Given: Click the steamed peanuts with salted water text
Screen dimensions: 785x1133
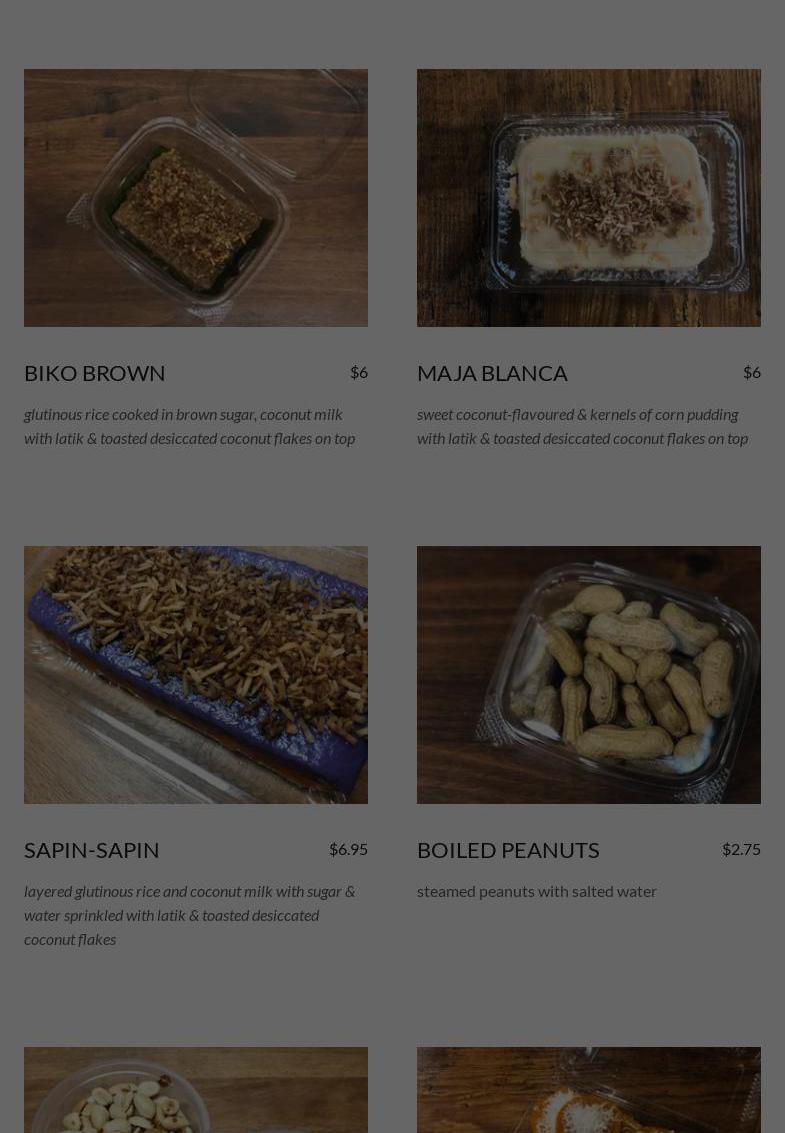Looking at the screenshot, I should [537, 892].
